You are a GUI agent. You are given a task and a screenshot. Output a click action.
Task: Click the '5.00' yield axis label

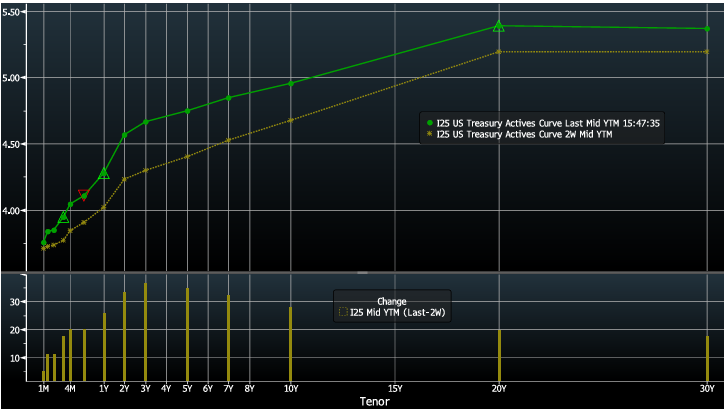[11, 78]
